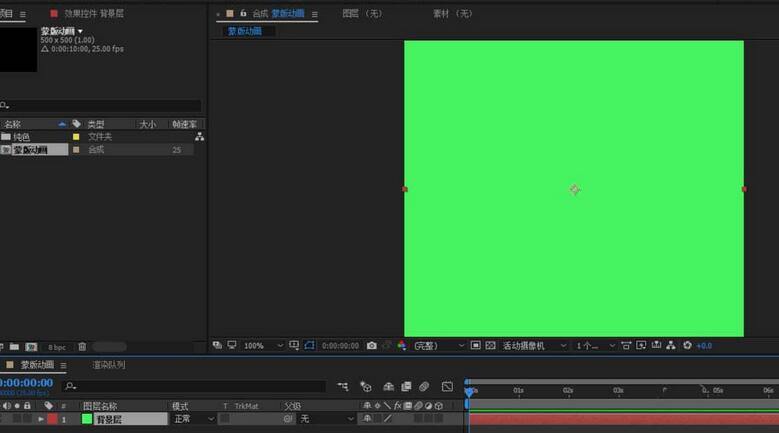Take a snapshot with the camera icon
Viewport: 779px width, 433px height.
[372, 345]
